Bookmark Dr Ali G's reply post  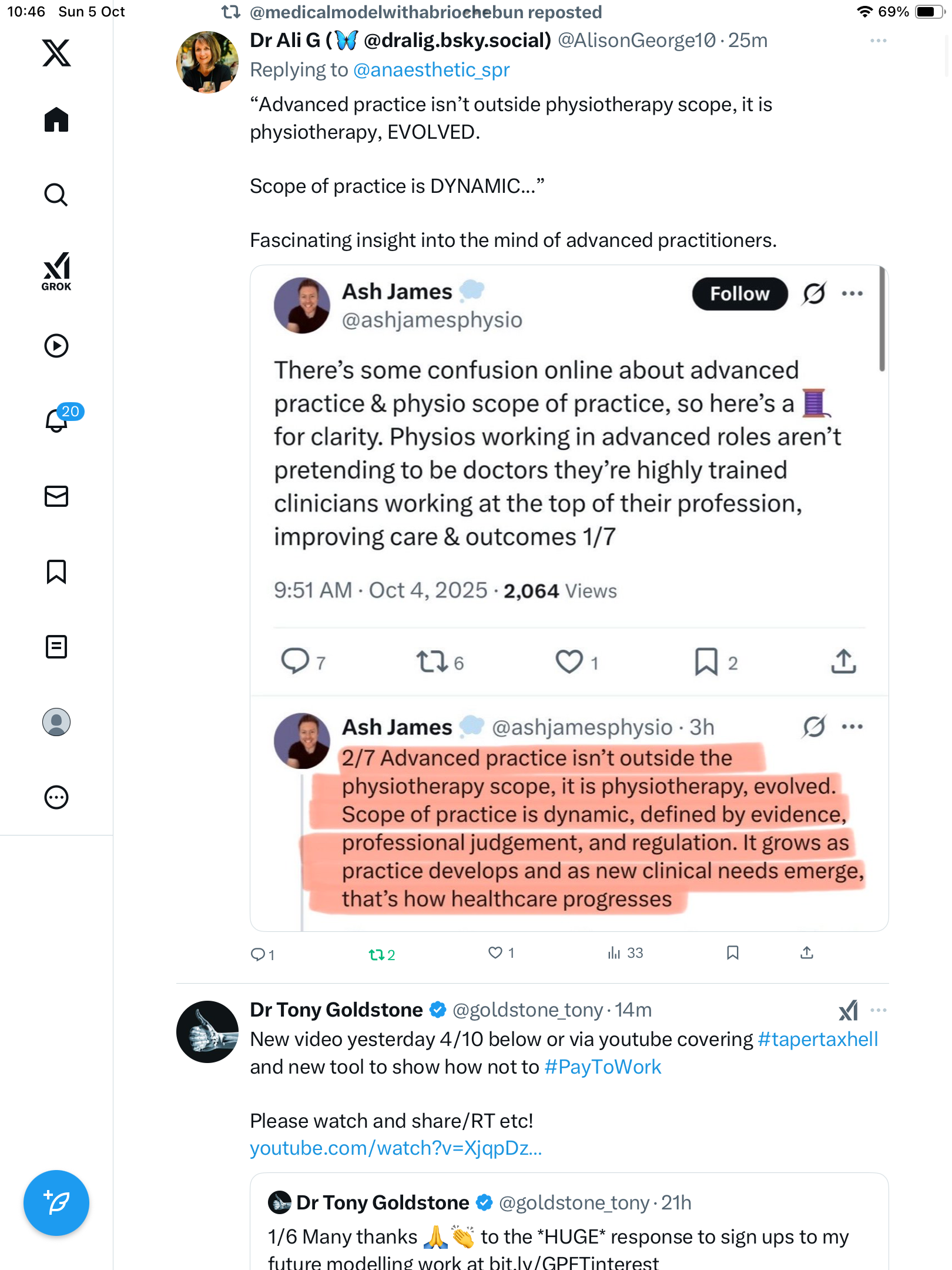(x=732, y=953)
